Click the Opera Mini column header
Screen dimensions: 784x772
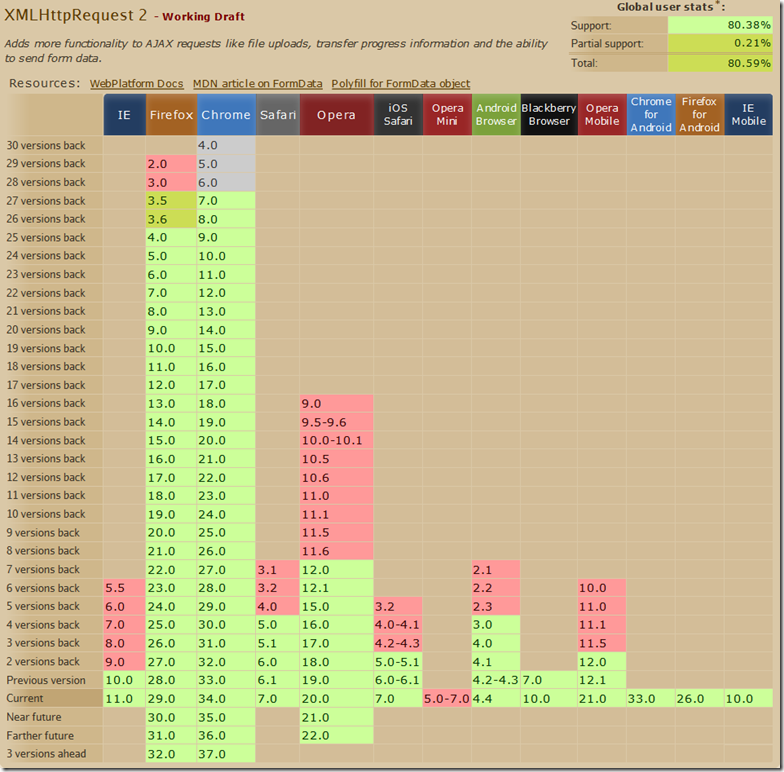447,114
